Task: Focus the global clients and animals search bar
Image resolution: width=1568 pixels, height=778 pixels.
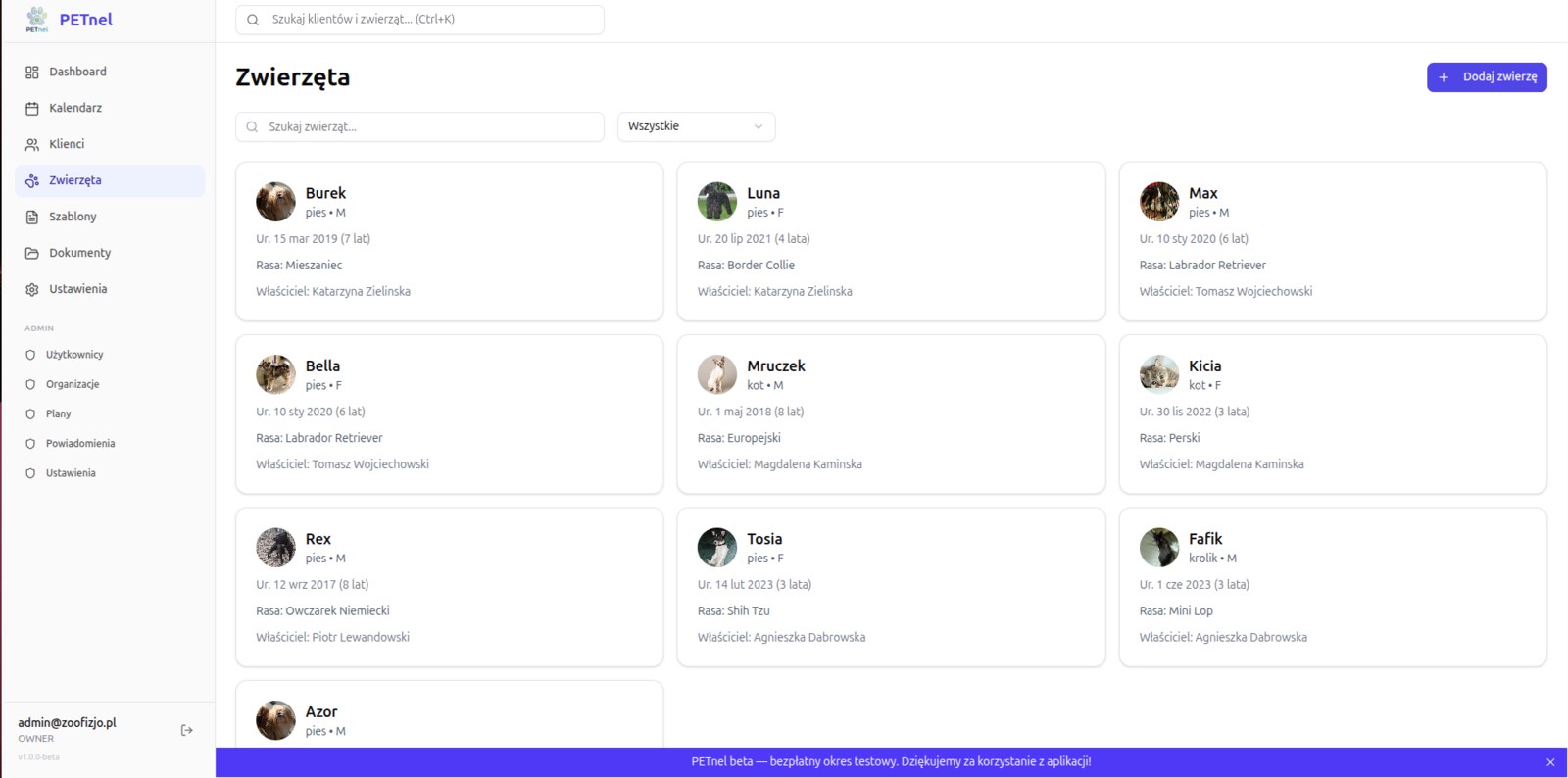Action: click(x=419, y=20)
